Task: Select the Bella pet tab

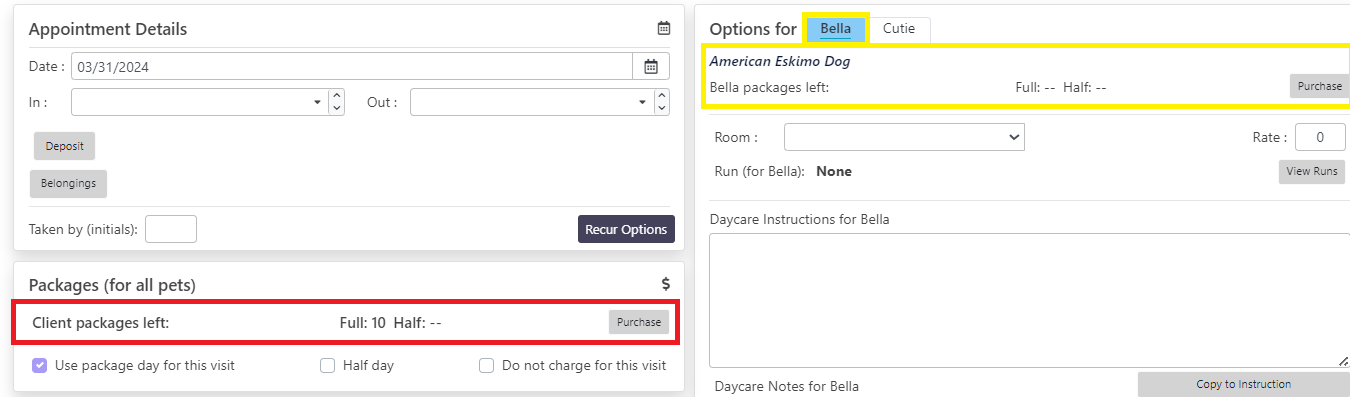Action: [x=836, y=29]
